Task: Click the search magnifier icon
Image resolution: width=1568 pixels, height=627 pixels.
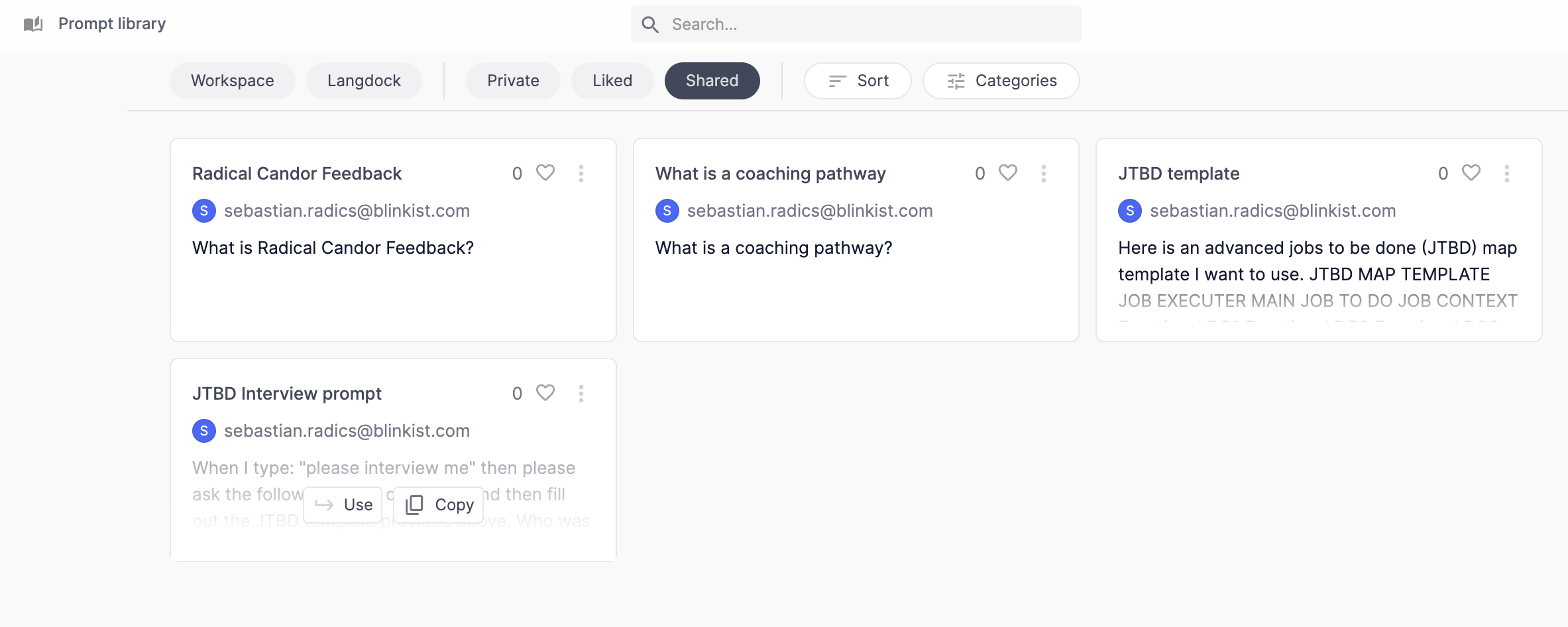Action: 651,23
